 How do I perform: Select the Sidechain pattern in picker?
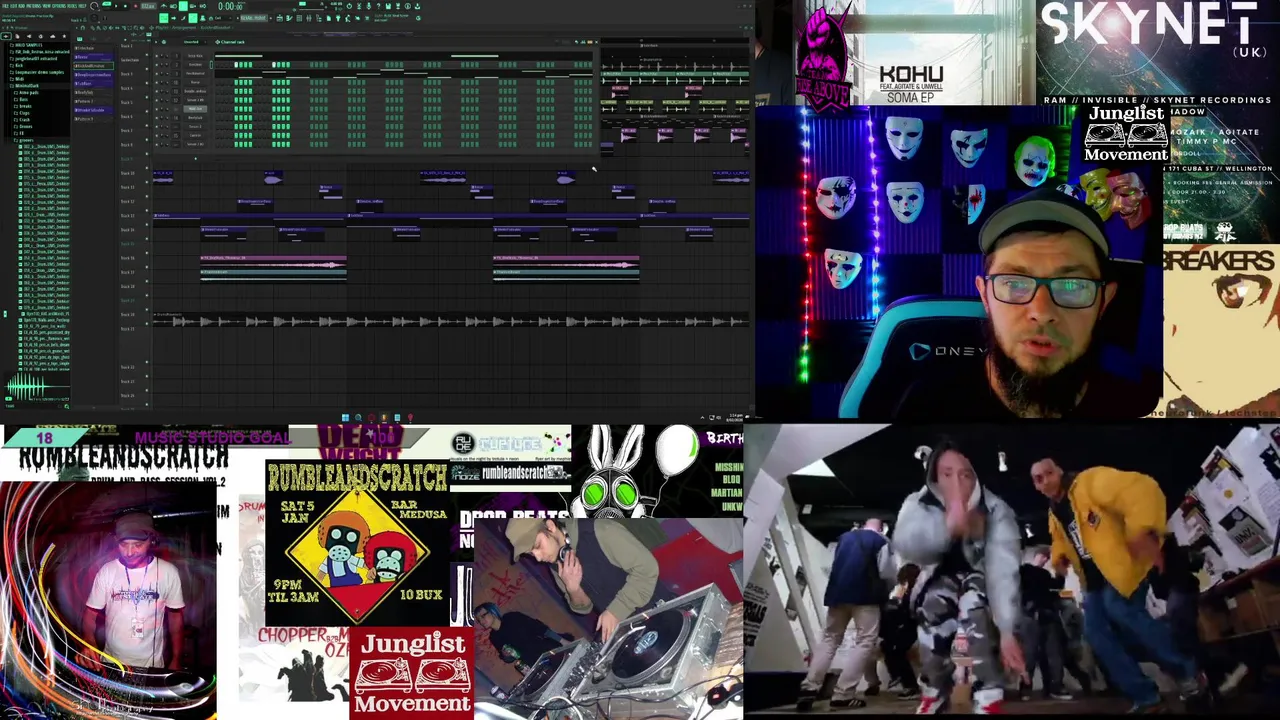93,48
